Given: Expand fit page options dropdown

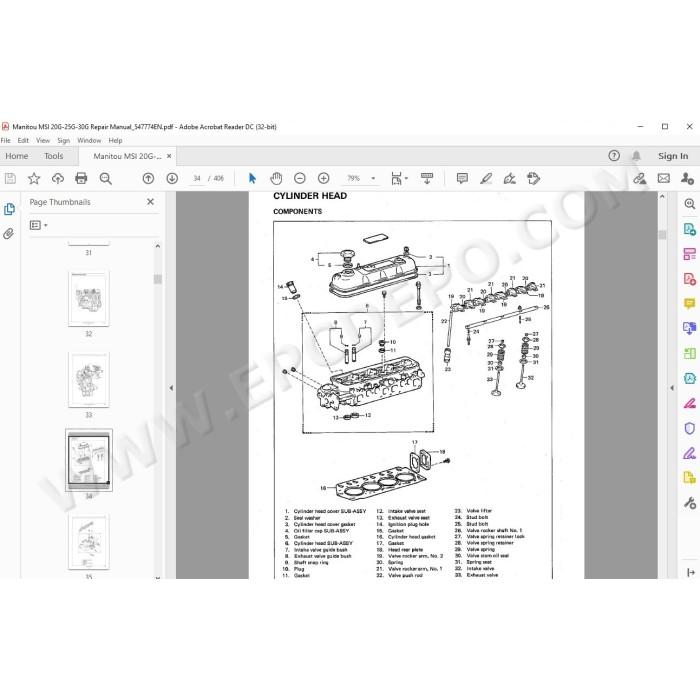Looking at the screenshot, I should [406, 179].
